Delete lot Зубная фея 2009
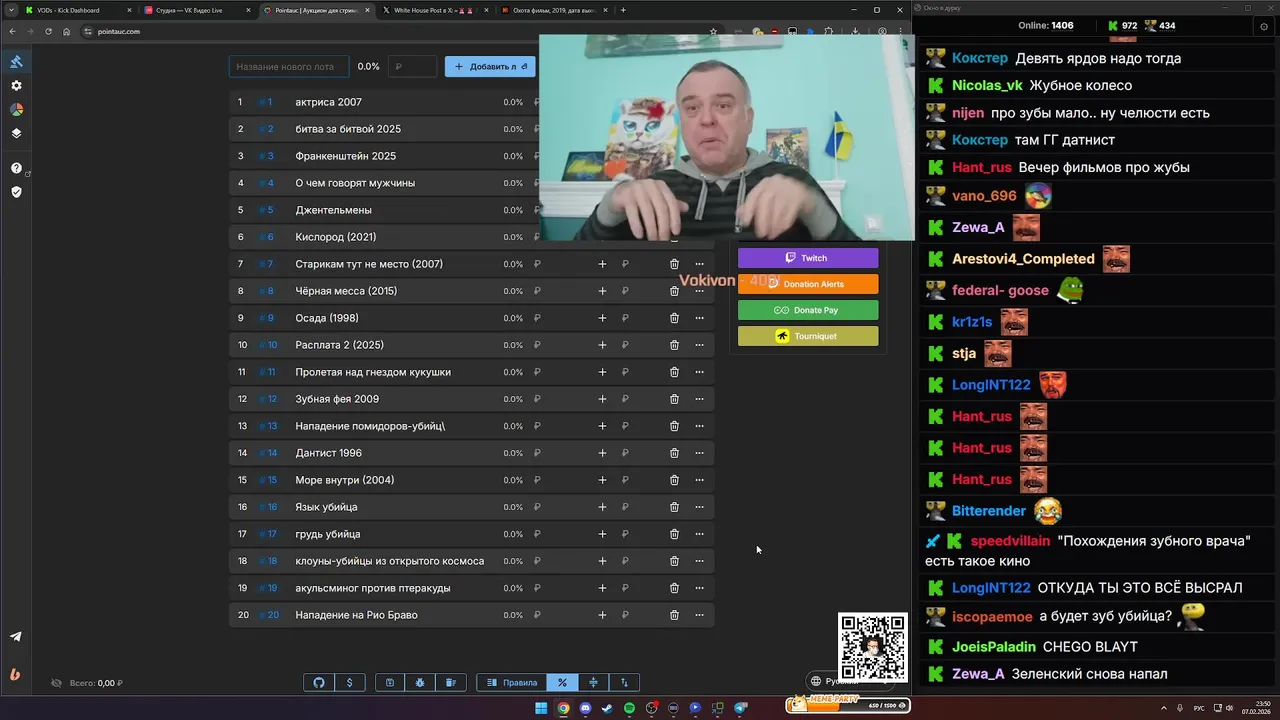Viewport: 1280px width, 720px height. click(674, 399)
